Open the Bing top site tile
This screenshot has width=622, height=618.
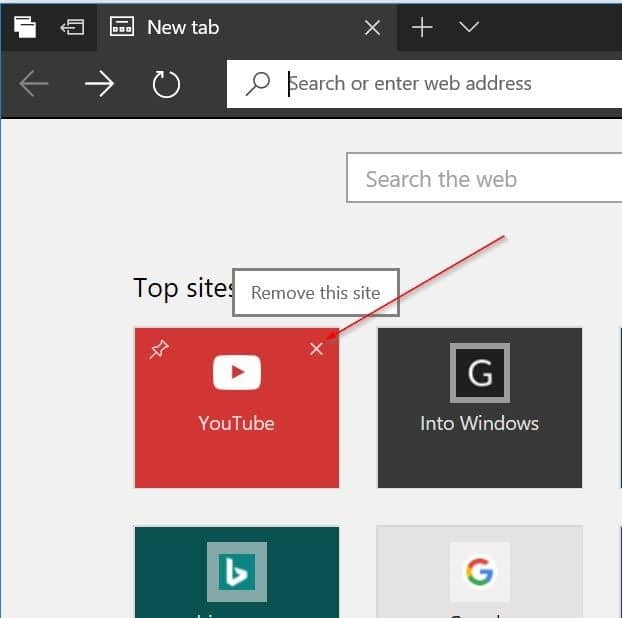pyautogui.click(x=237, y=572)
